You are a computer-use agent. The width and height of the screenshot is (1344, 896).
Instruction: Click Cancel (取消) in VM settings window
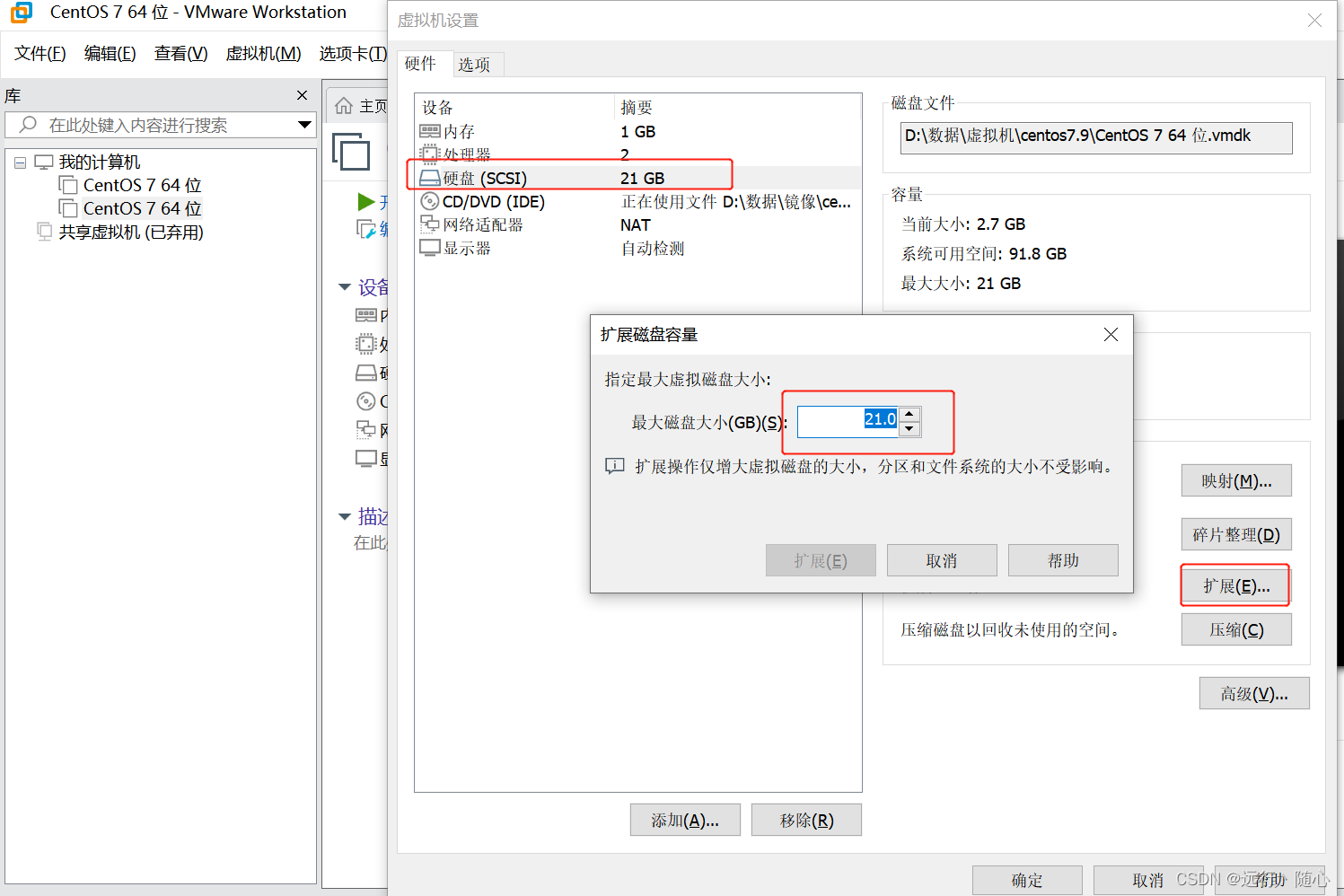coord(1147,880)
